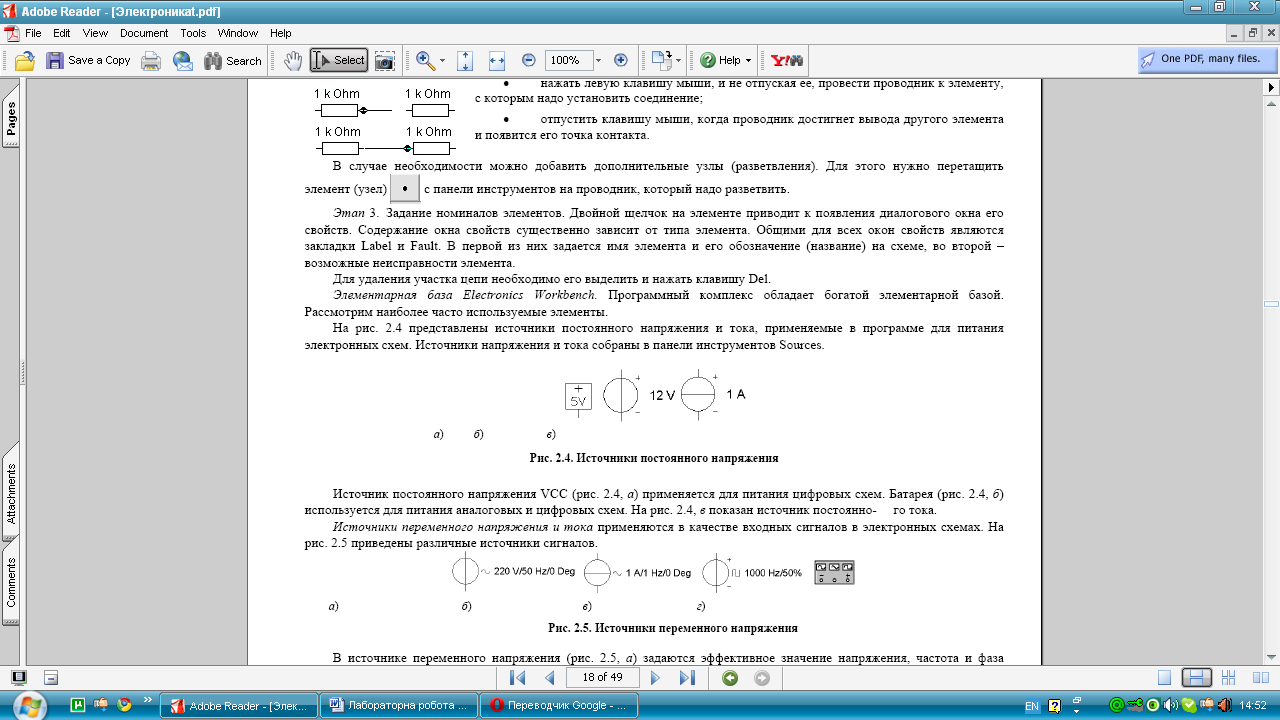Expand the rotate view dropdown arrow
This screenshot has height=720, width=1280.
(x=678, y=60)
